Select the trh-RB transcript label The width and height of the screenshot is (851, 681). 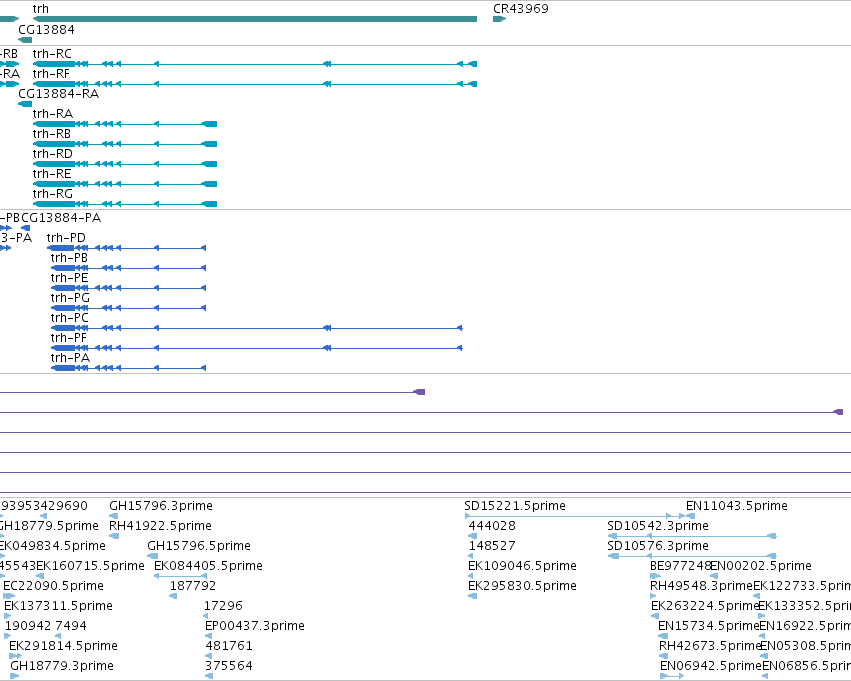(x=52, y=133)
